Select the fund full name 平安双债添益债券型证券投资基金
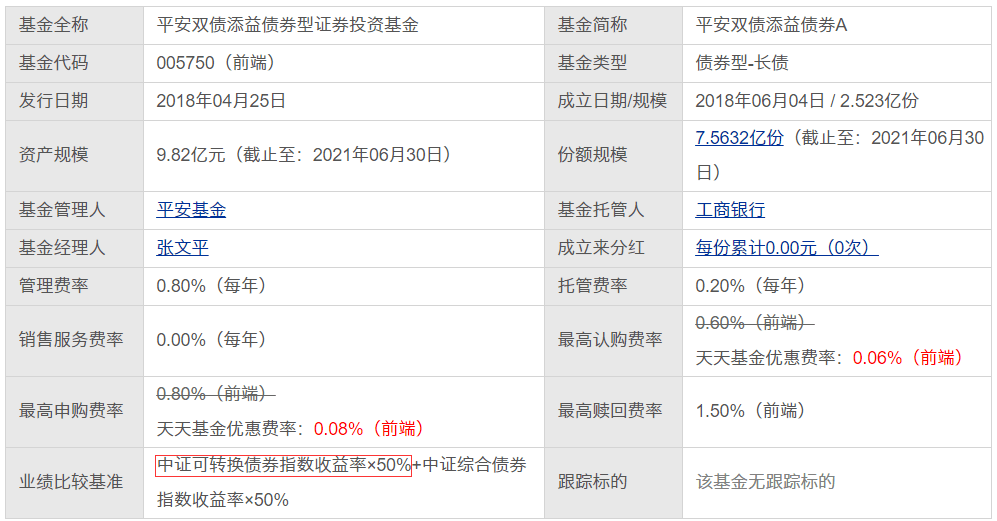The width and height of the screenshot is (997, 521). tap(287, 25)
